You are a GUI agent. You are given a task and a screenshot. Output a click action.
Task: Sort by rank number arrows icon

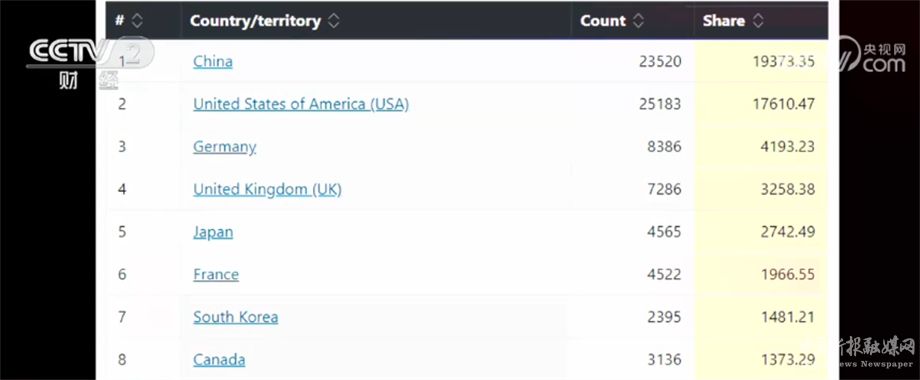[x=137, y=21]
